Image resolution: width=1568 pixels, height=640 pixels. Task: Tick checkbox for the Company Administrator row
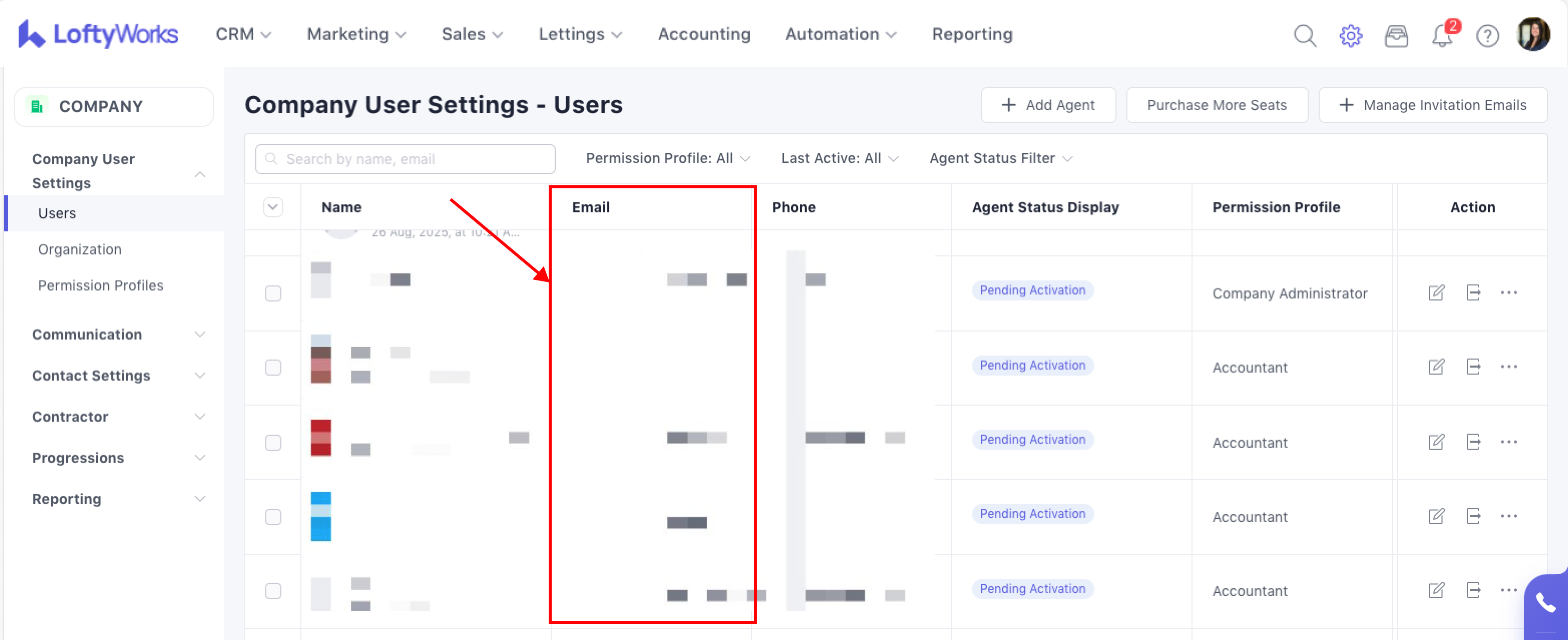(273, 293)
